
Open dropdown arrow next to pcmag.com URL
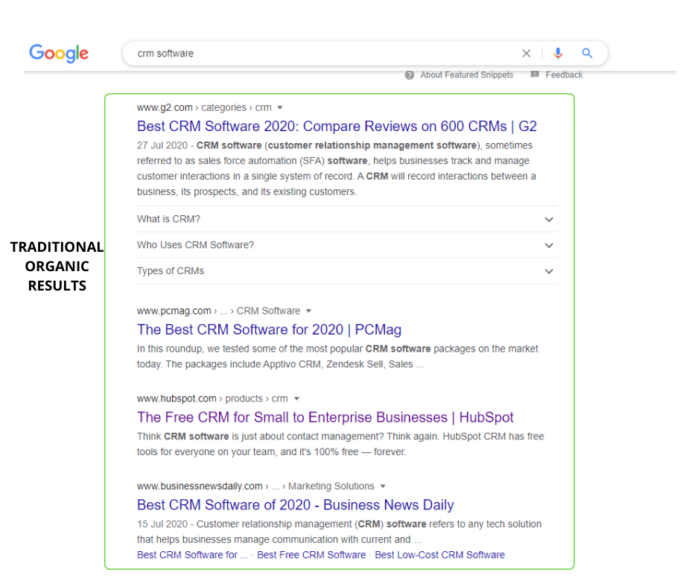click(x=308, y=311)
